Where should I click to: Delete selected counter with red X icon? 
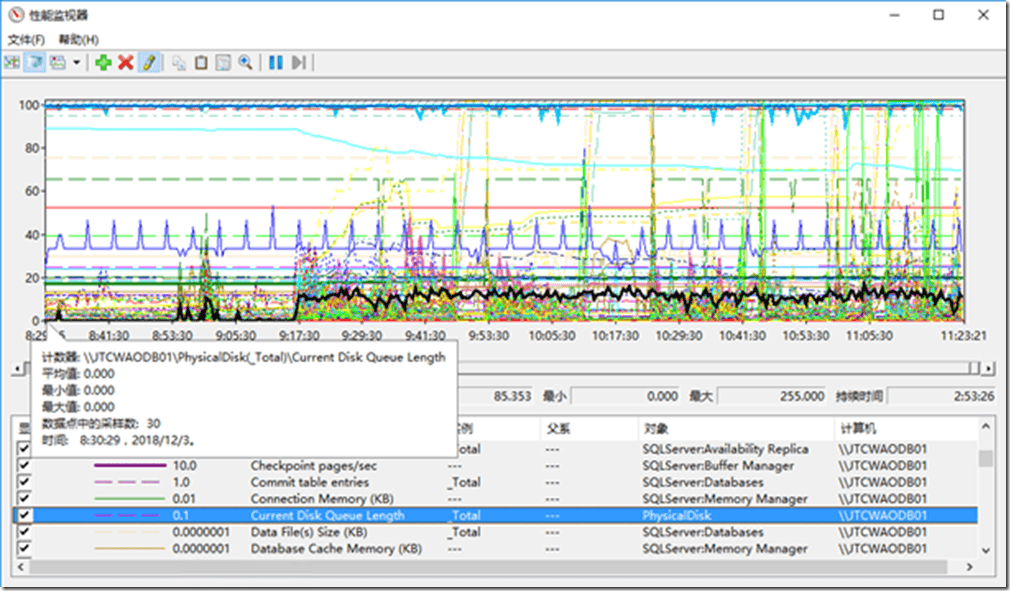[126, 63]
